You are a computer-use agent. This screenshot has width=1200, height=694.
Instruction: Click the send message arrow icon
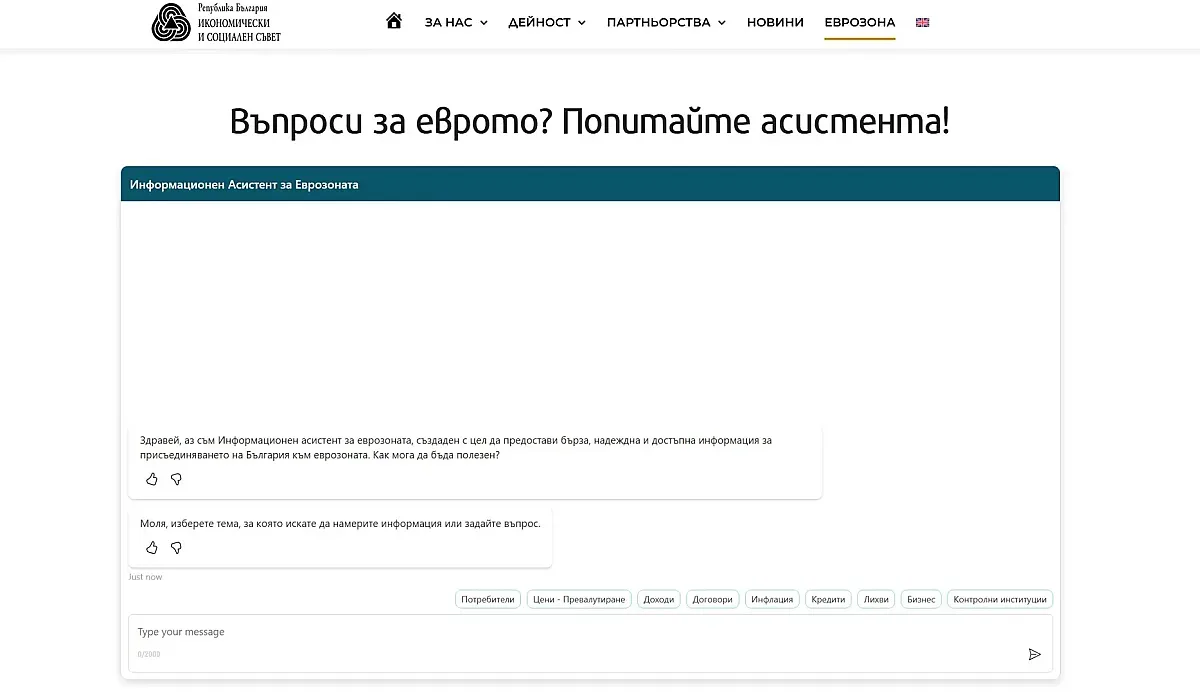click(1034, 654)
